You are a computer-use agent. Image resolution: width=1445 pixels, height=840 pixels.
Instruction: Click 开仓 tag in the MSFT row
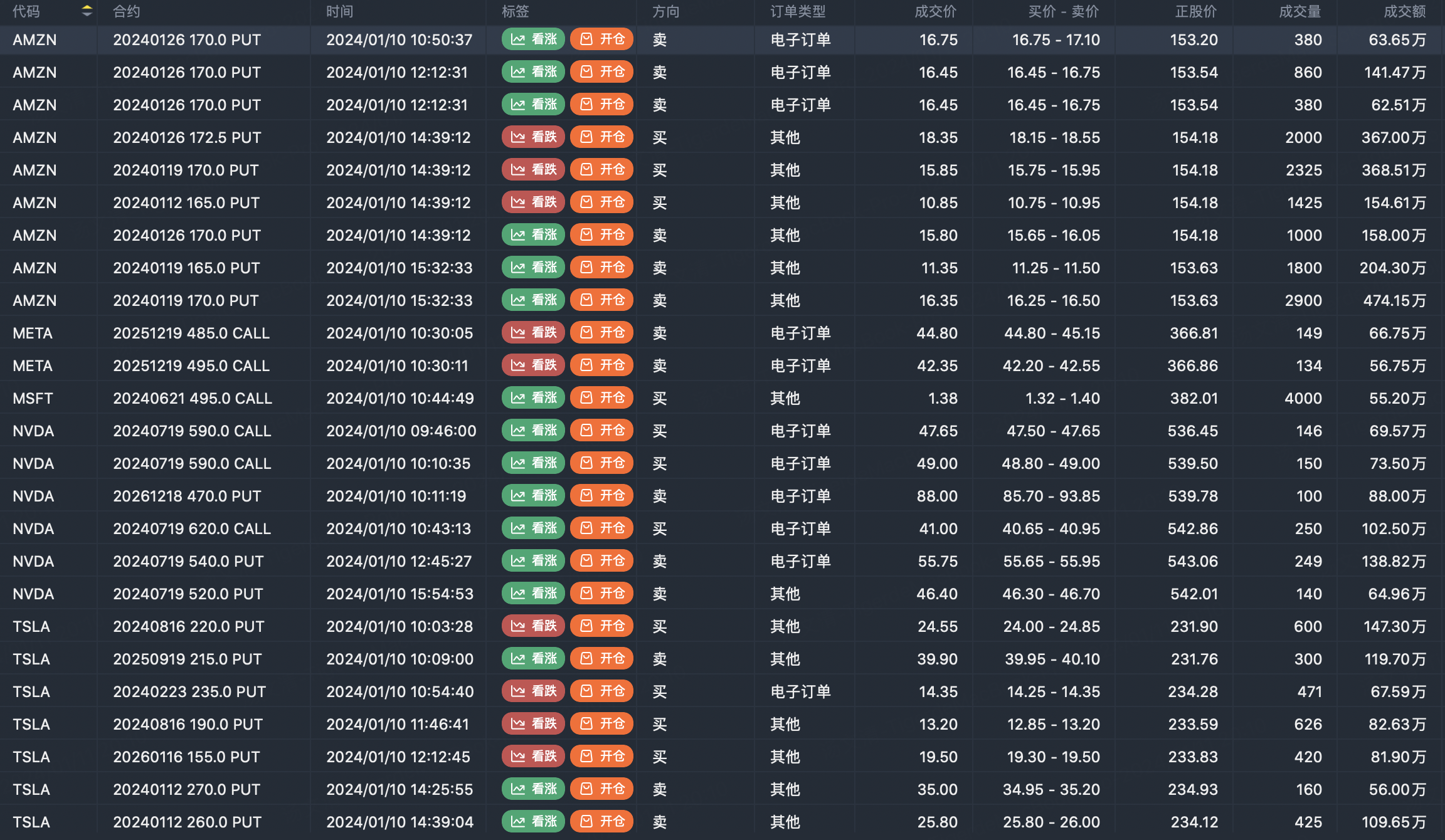click(x=602, y=397)
